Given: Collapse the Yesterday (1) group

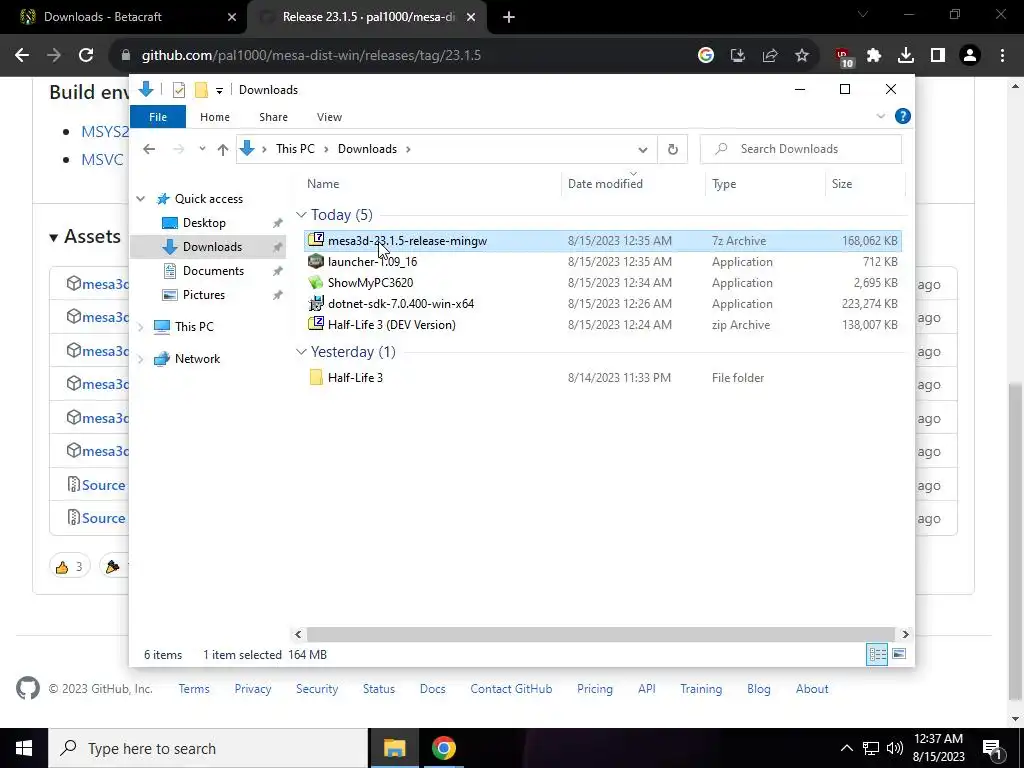Looking at the screenshot, I should [301, 352].
